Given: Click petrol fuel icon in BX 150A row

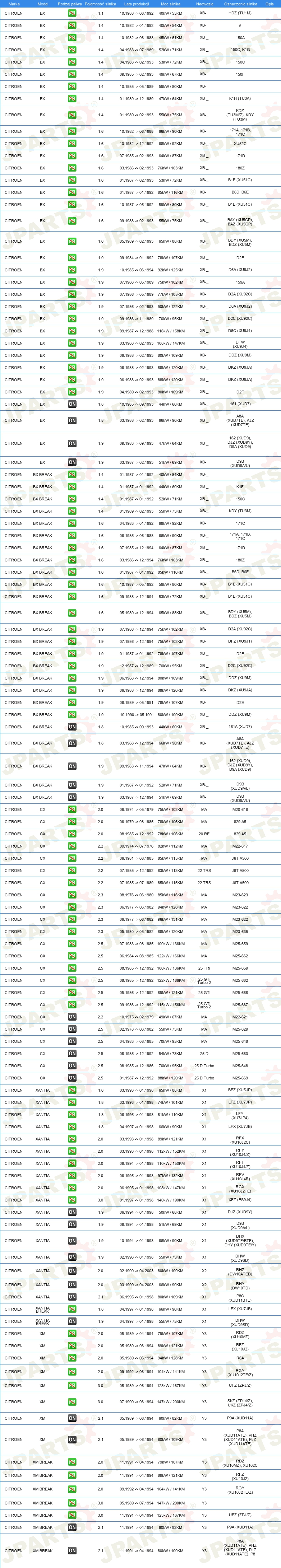Looking at the screenshot, I should tap(72, 38).
